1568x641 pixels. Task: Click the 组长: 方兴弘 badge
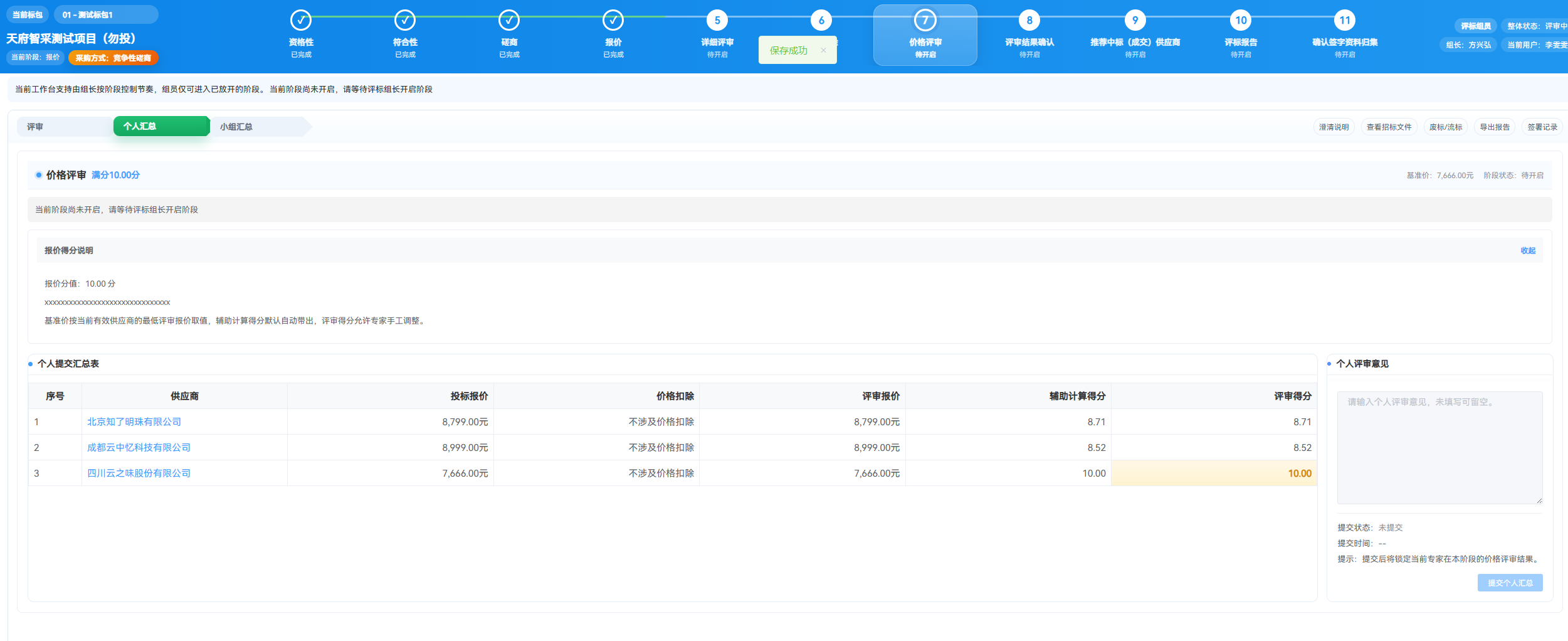(1468, 45)
